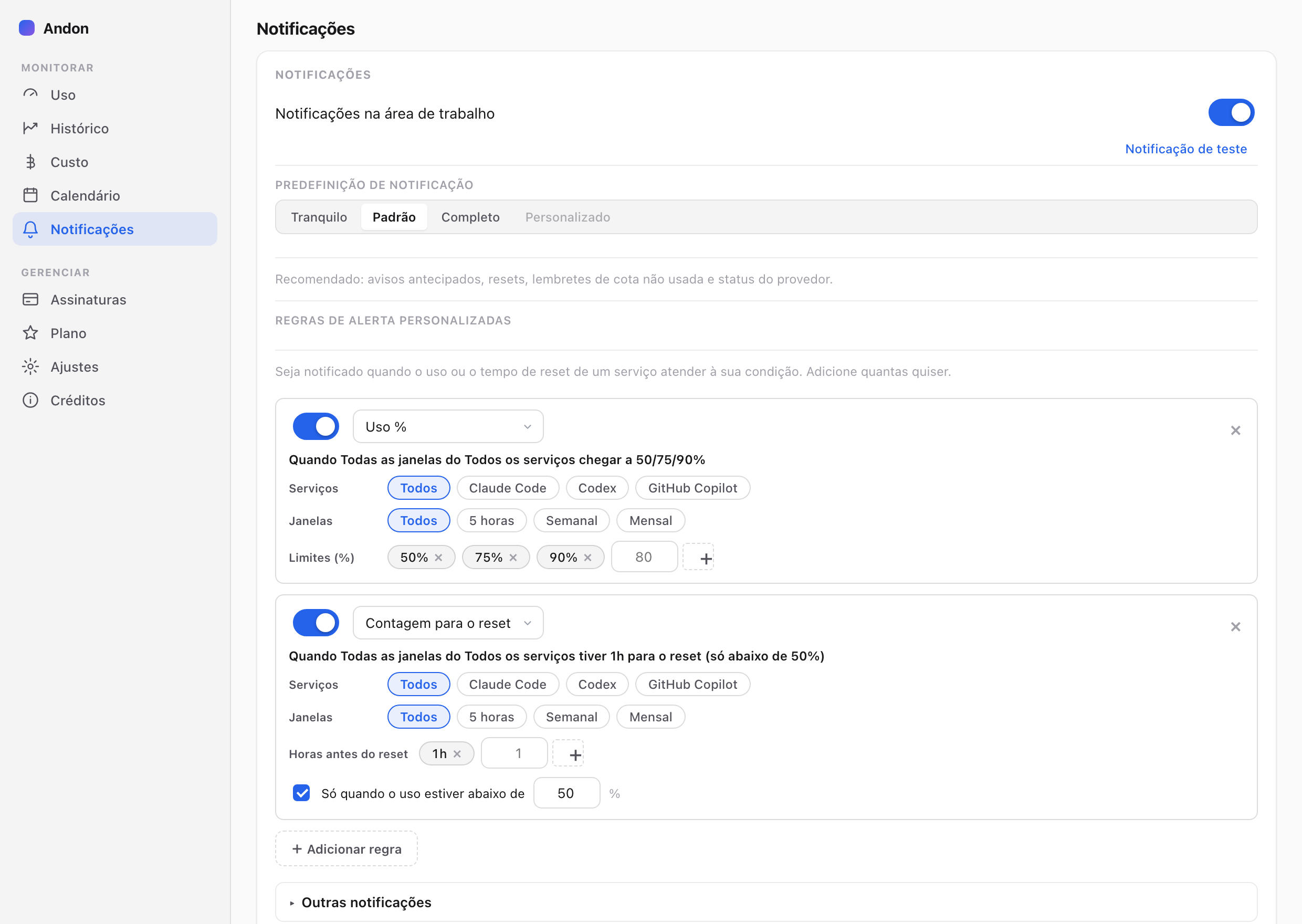Open Assinaturas card icon in sidebar
The width and height of the screenshot is (1302, 924).
click(x=31, y=299)
